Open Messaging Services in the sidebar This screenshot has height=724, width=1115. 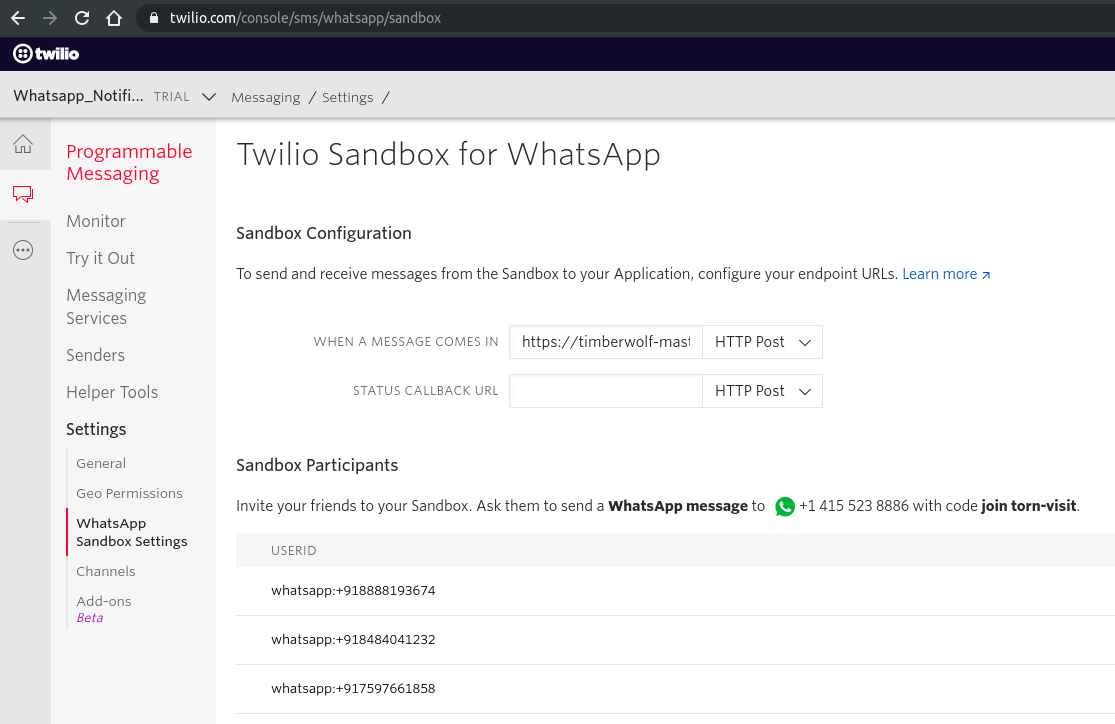tap(106, 307)
